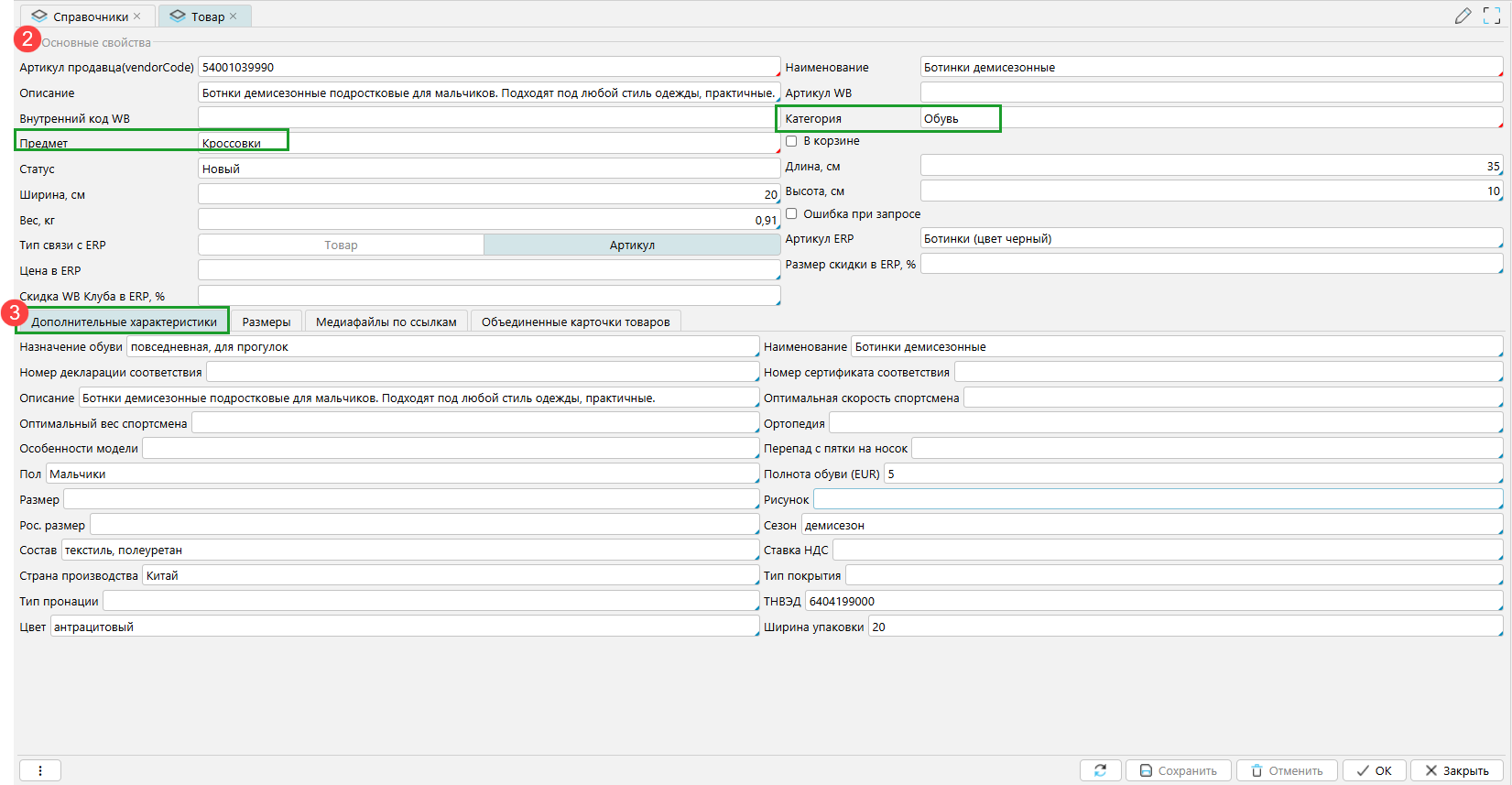
Task: Switch to the Размеры tab
Action: [x=267, y=322]
